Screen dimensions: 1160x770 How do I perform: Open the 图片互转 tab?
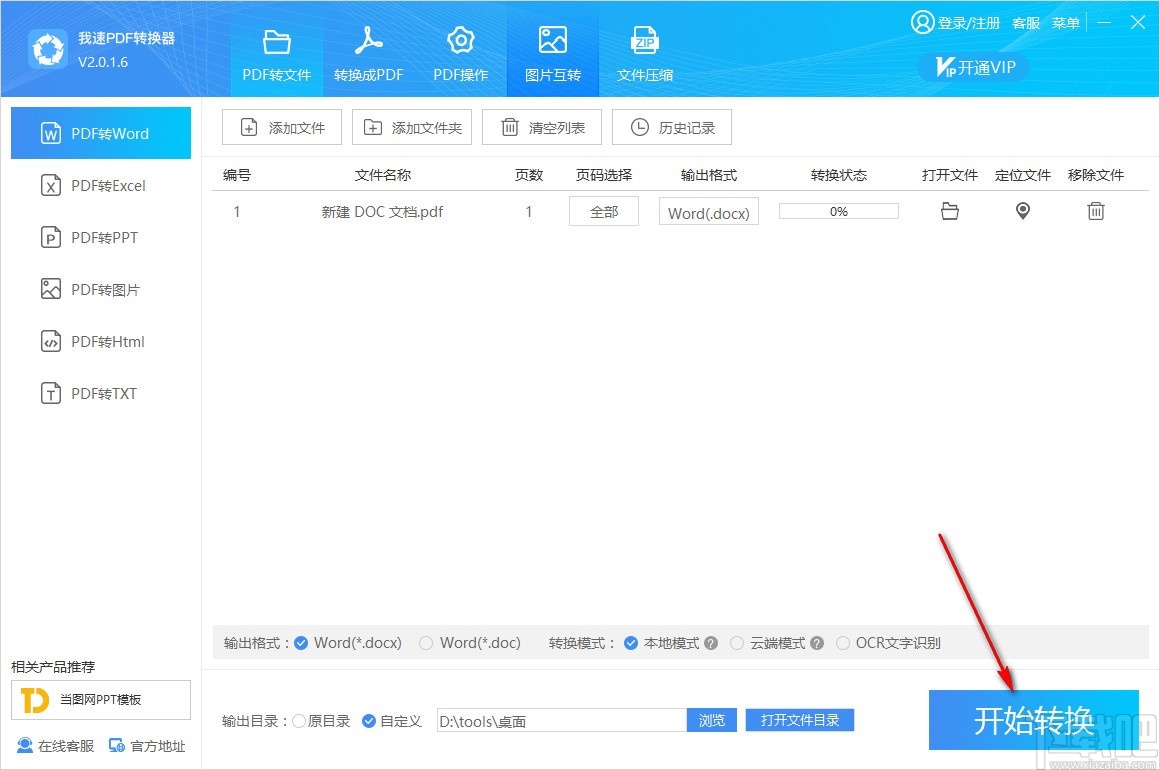(x=552, y=50)
